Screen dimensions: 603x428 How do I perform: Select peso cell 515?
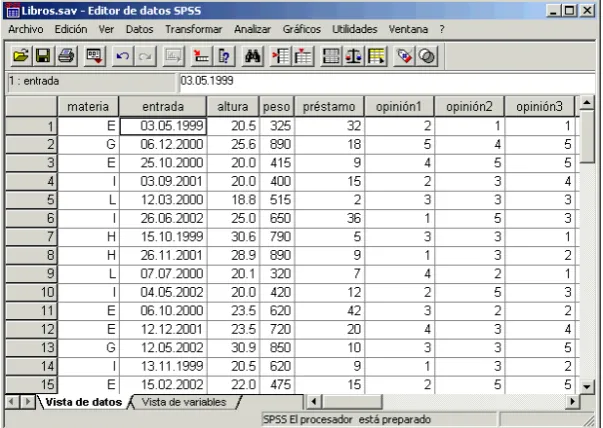(277, 200)
